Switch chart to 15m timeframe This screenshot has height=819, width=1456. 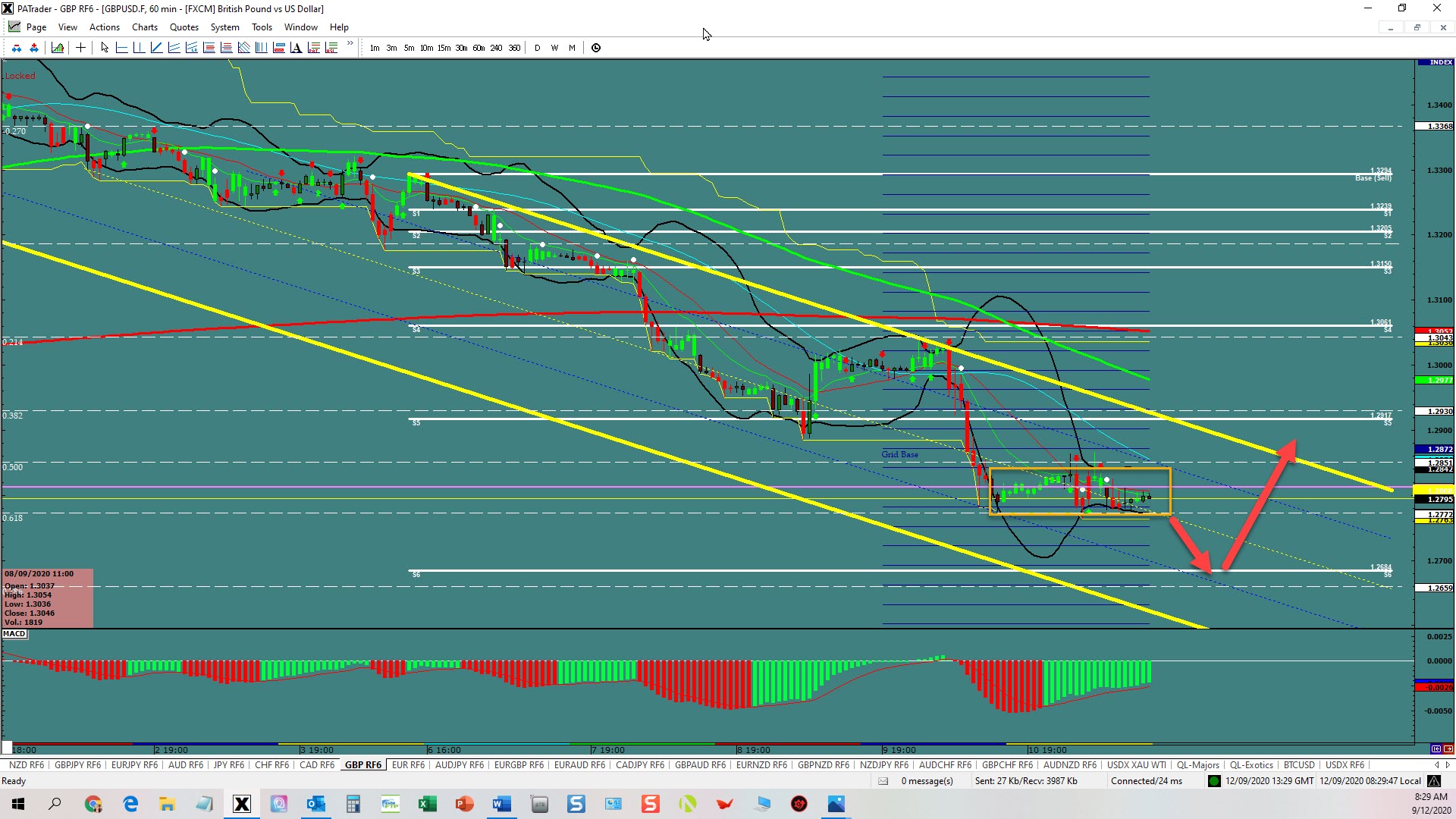444,48
